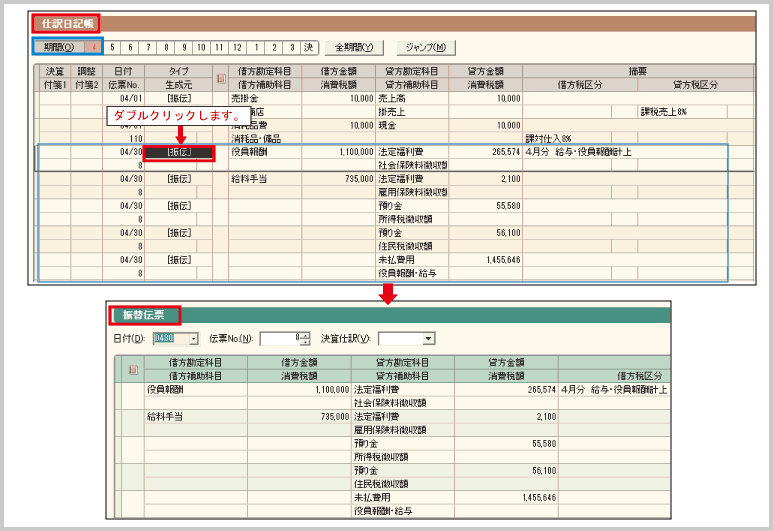Expand the 決算仕訳 combo box

pyautogui.click(x=427, y=339)
